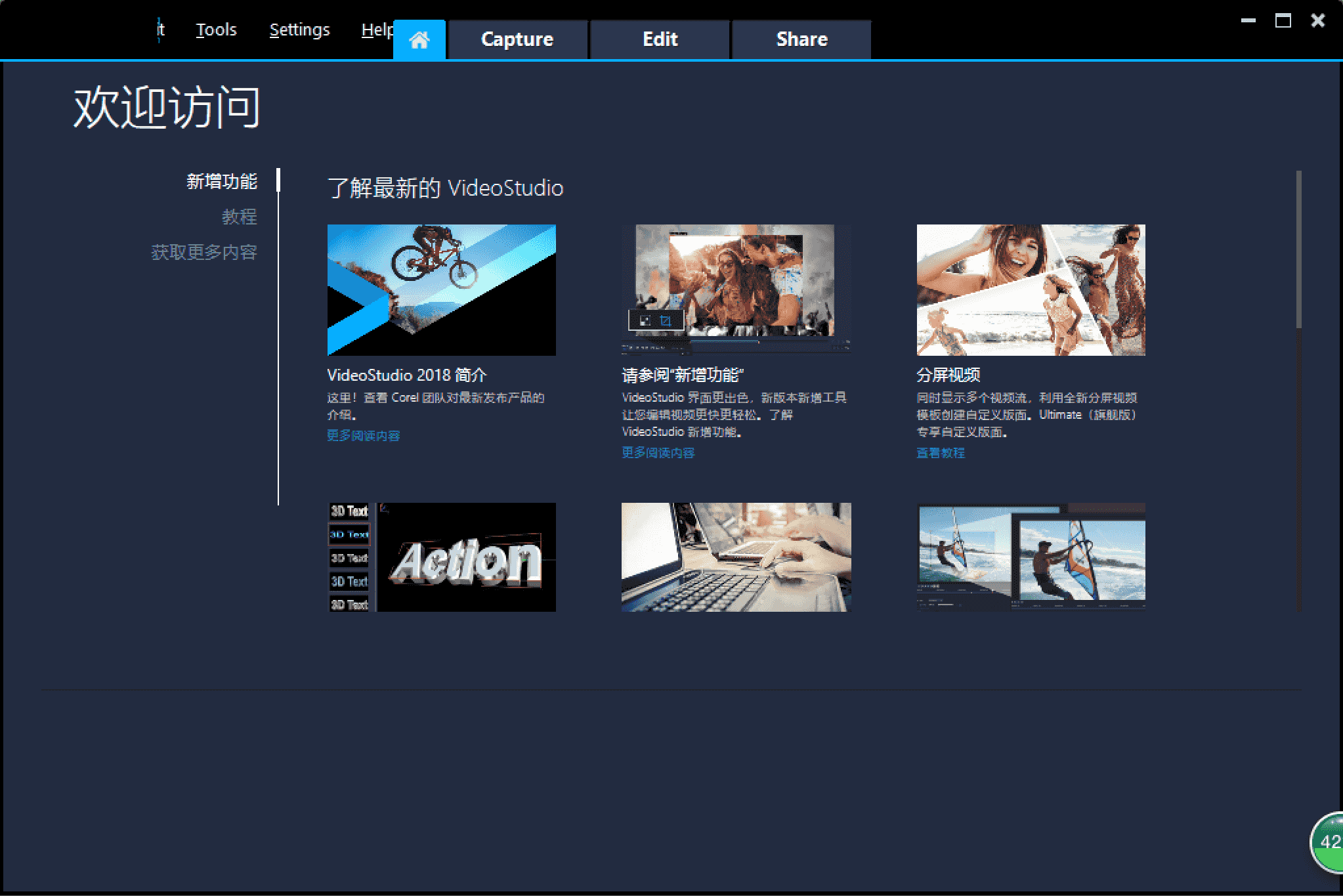The width and height of the screenshot is (1343, 896).
Task: Minimize the VideoStudio window
Action: click(x=1248, y=21)
